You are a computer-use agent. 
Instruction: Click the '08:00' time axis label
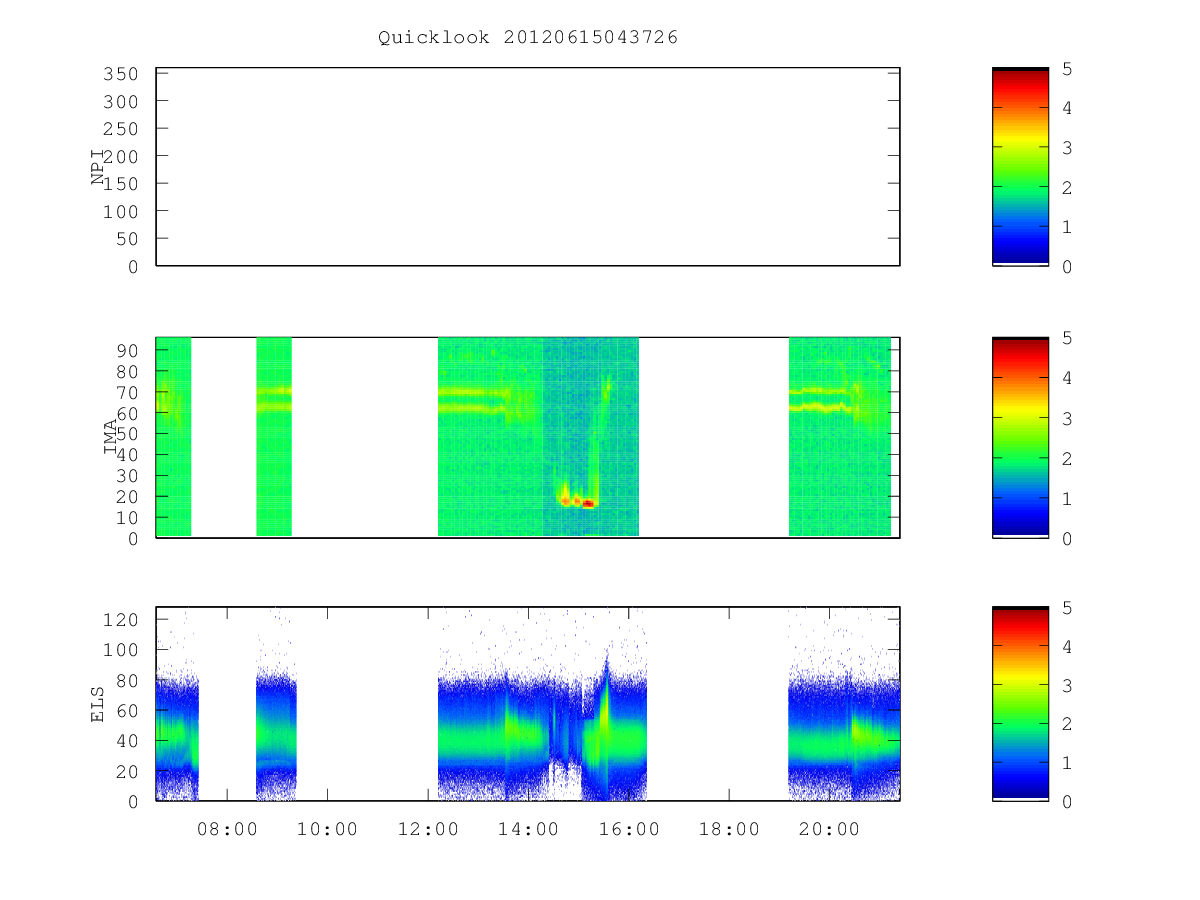coord(227,829)
